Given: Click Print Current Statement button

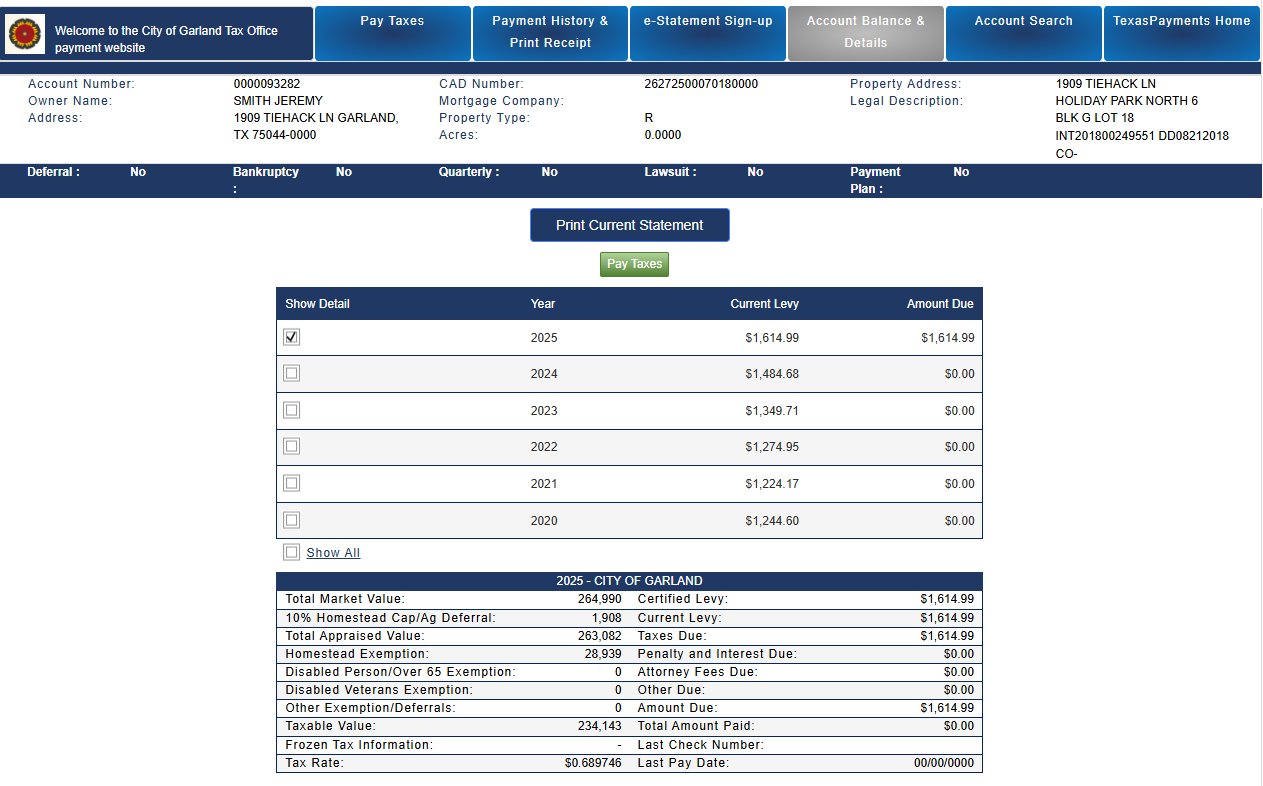Looking at the screenshot, I should (630, 225).
